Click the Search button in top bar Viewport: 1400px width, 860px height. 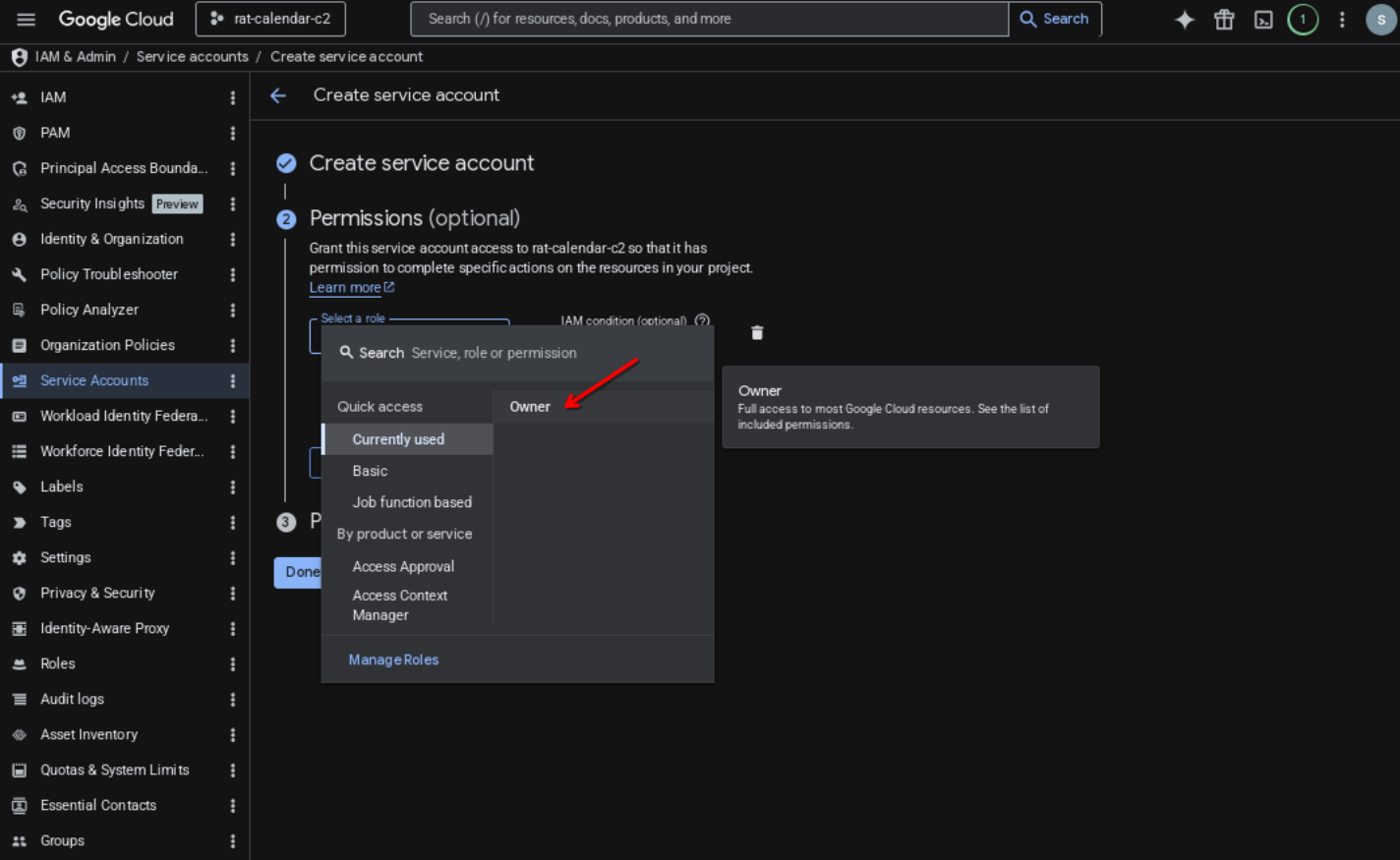pyautogui.click(x=1055, y=19)
